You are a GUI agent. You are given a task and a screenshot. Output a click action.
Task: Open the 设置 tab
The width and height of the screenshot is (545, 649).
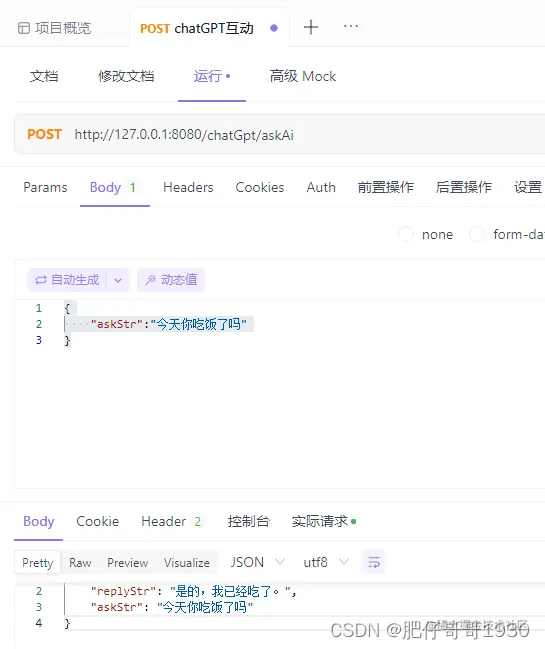coord(528,187)
